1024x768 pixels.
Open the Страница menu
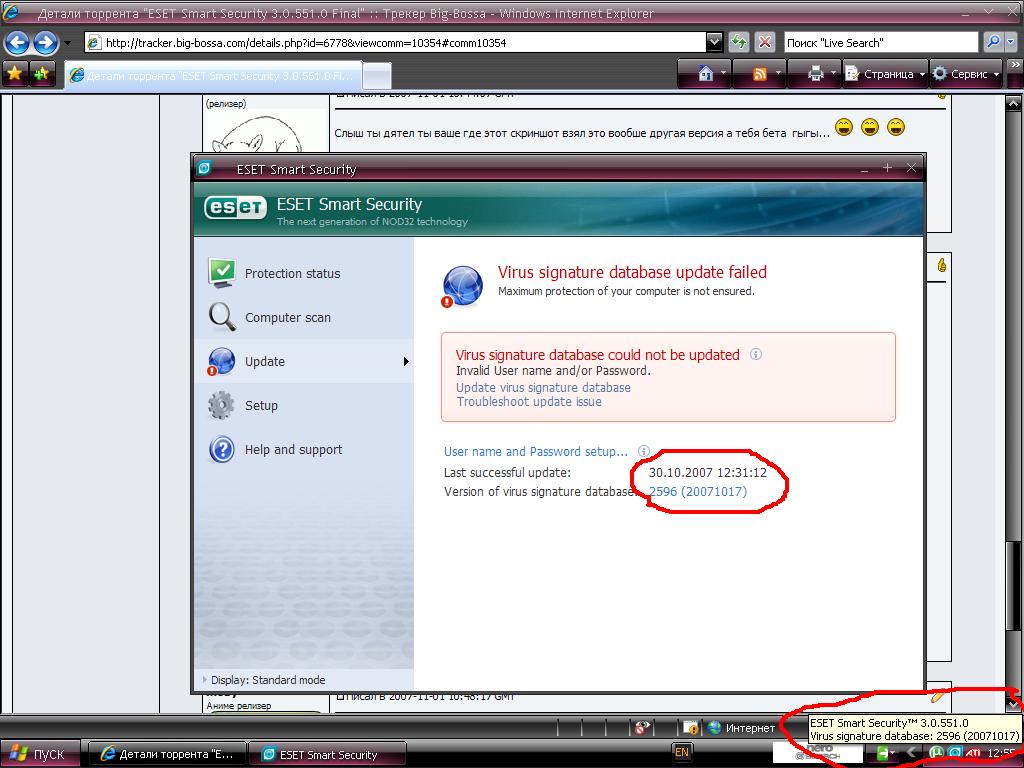[x=885, y=74]
